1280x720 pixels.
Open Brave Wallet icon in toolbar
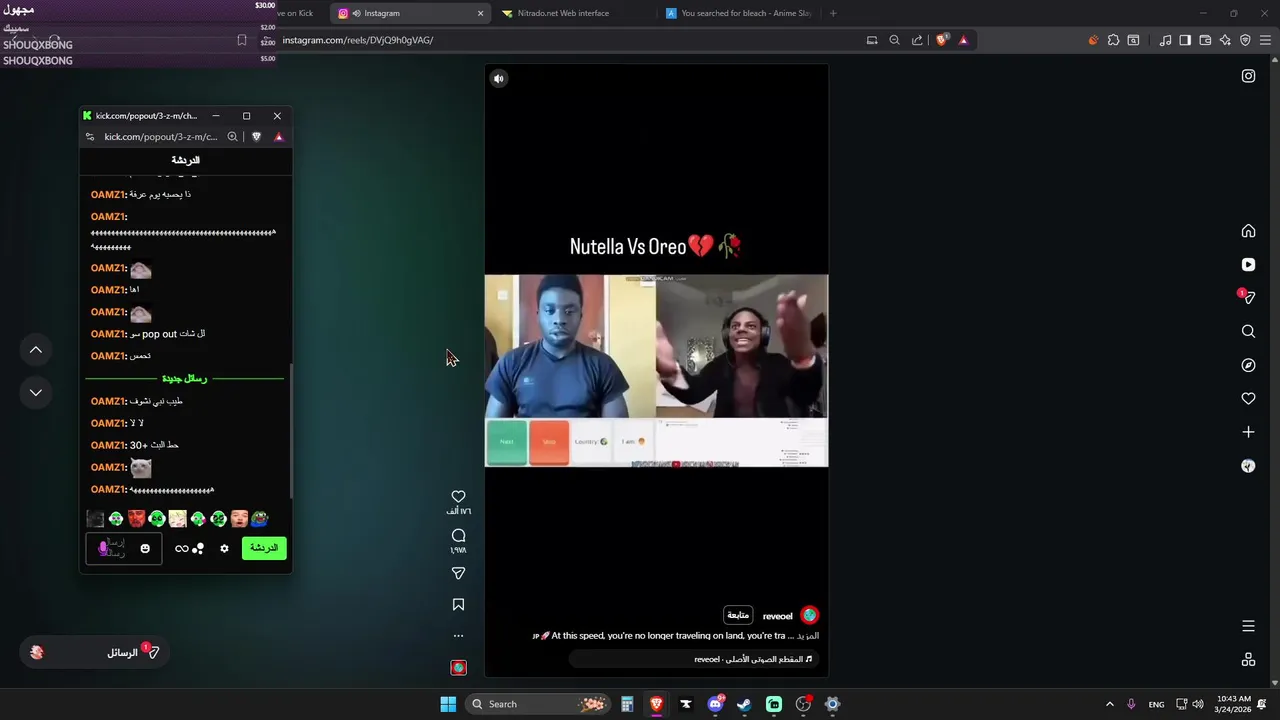coord(1205,40)
